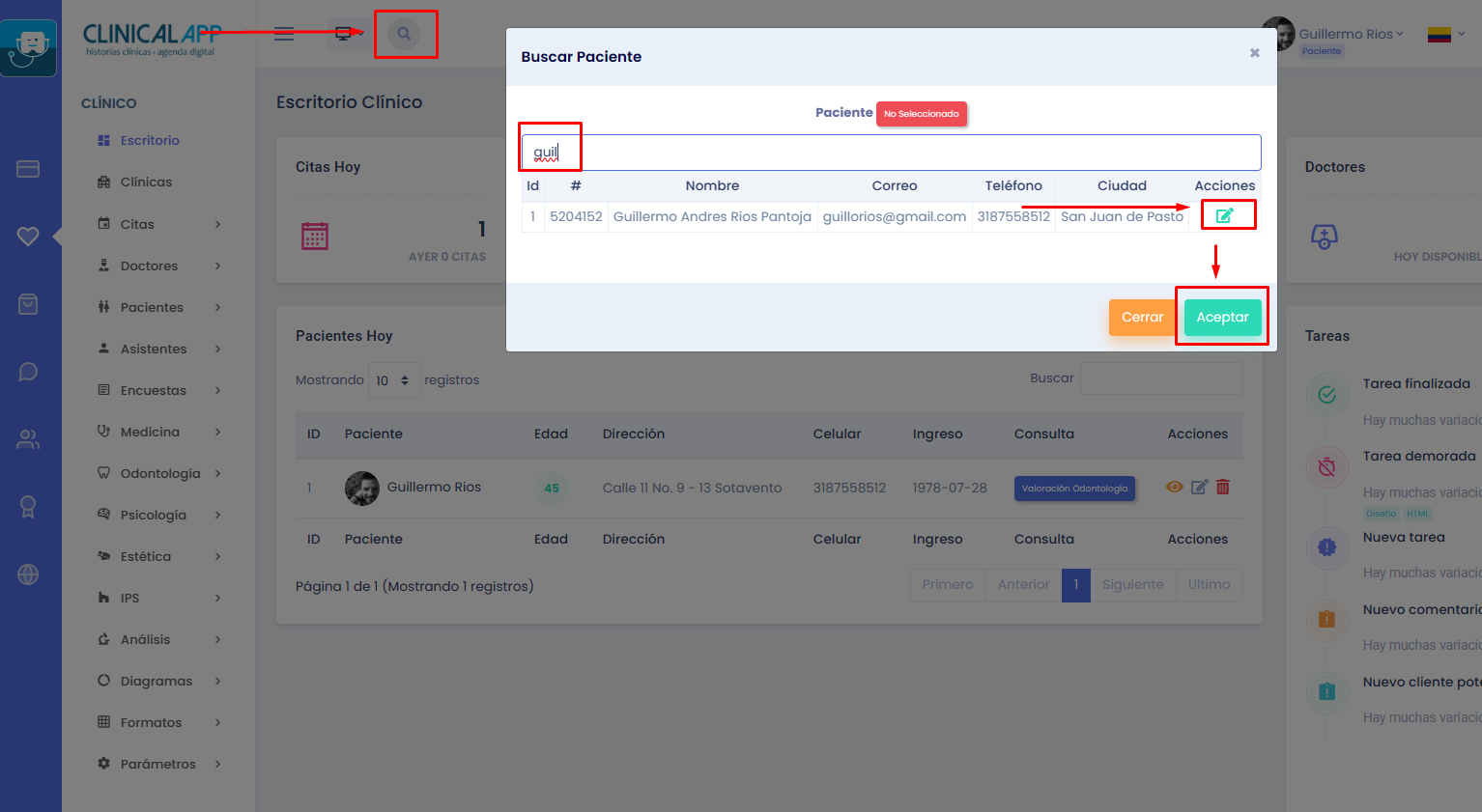Open Clínicas in sidebar
The width and height of the screenshot is (1482, 812).
point(146,182)
